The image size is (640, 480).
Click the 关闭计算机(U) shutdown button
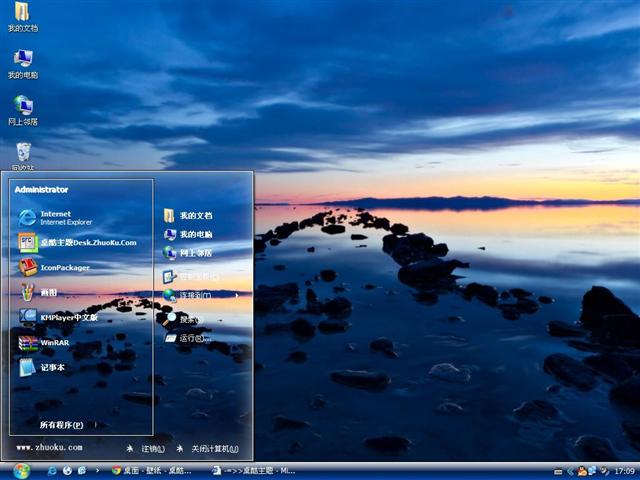211,448
